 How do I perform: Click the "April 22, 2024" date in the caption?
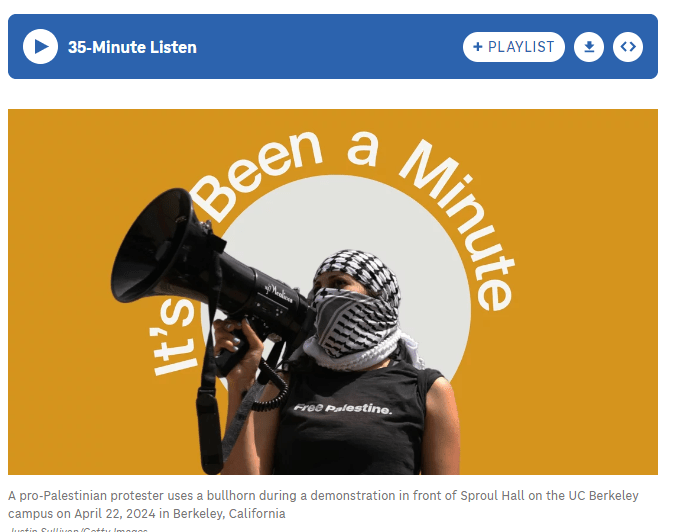114,513
